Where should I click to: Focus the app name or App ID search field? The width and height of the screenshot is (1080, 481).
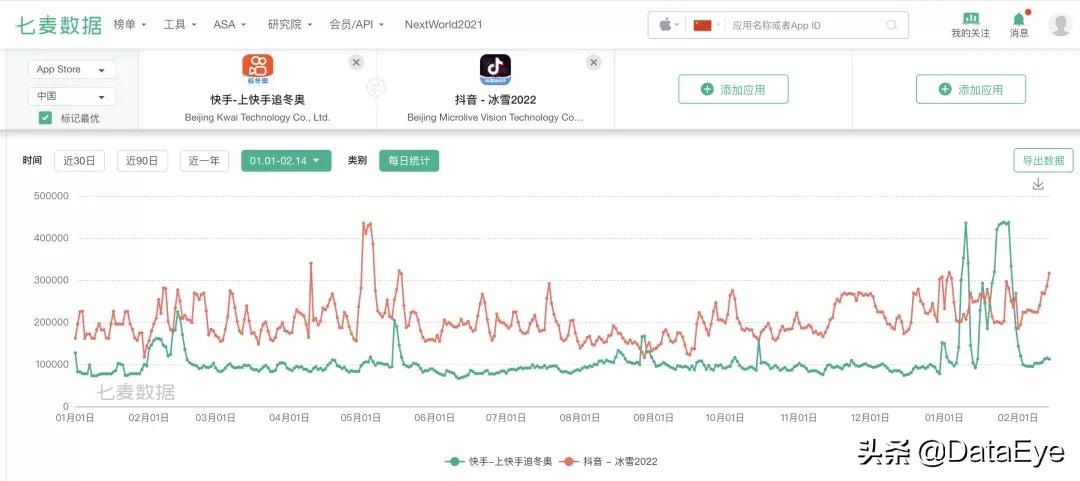pos(806,25)
